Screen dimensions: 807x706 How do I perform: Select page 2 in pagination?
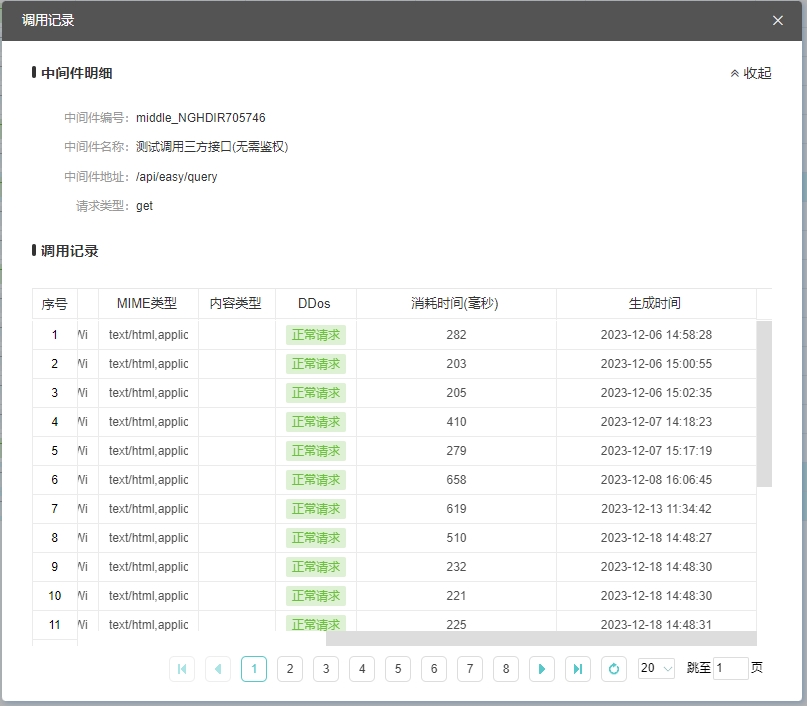290,669
